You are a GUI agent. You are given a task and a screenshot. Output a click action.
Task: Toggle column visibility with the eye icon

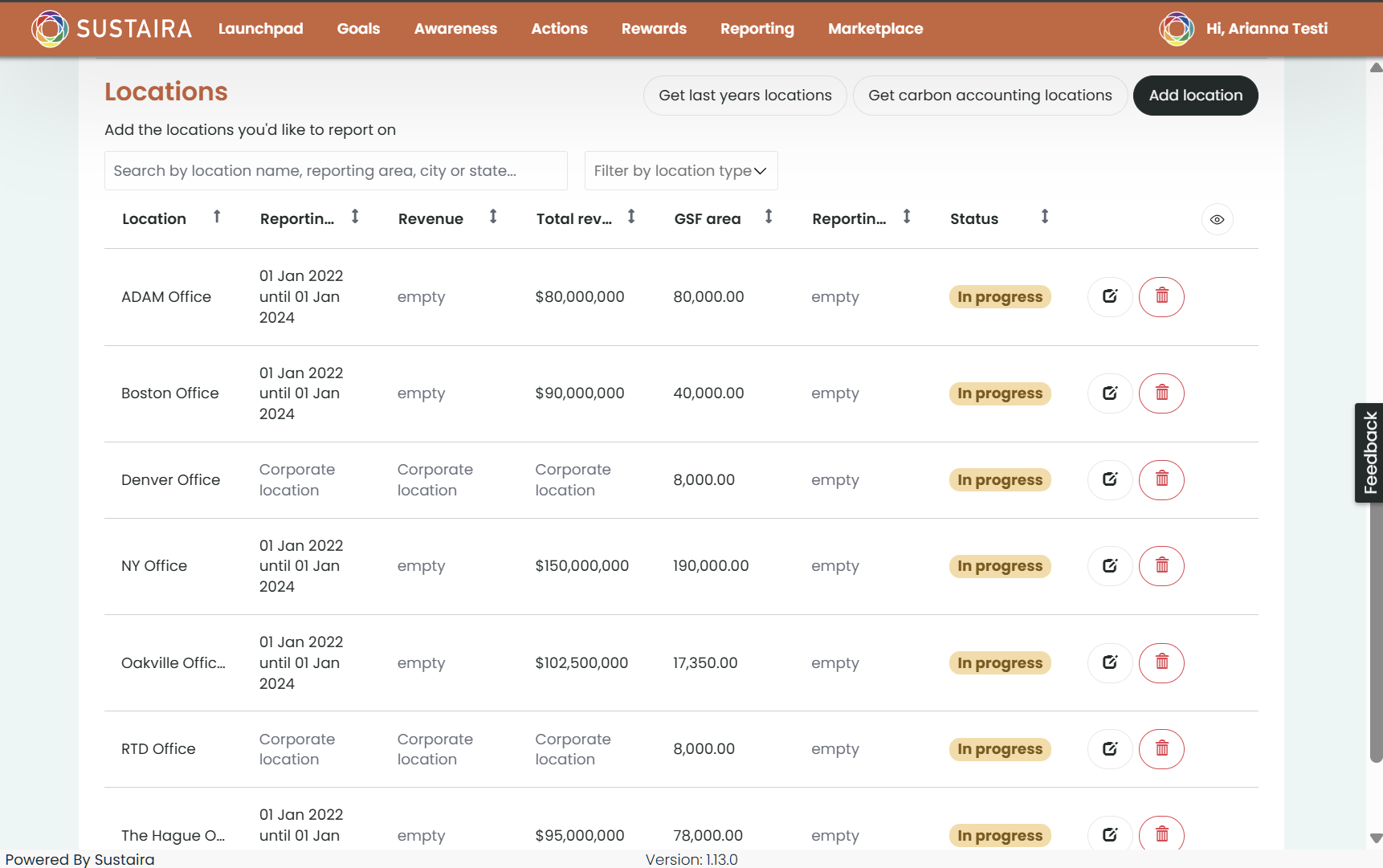point(1218,219)
